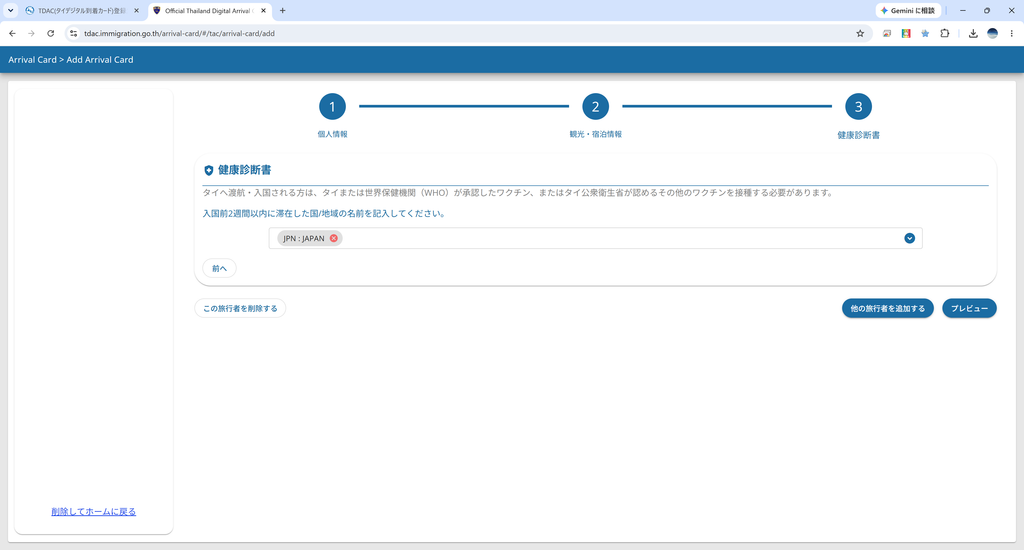
Task: Click the blue star extension icon
Action: (925, 33)
